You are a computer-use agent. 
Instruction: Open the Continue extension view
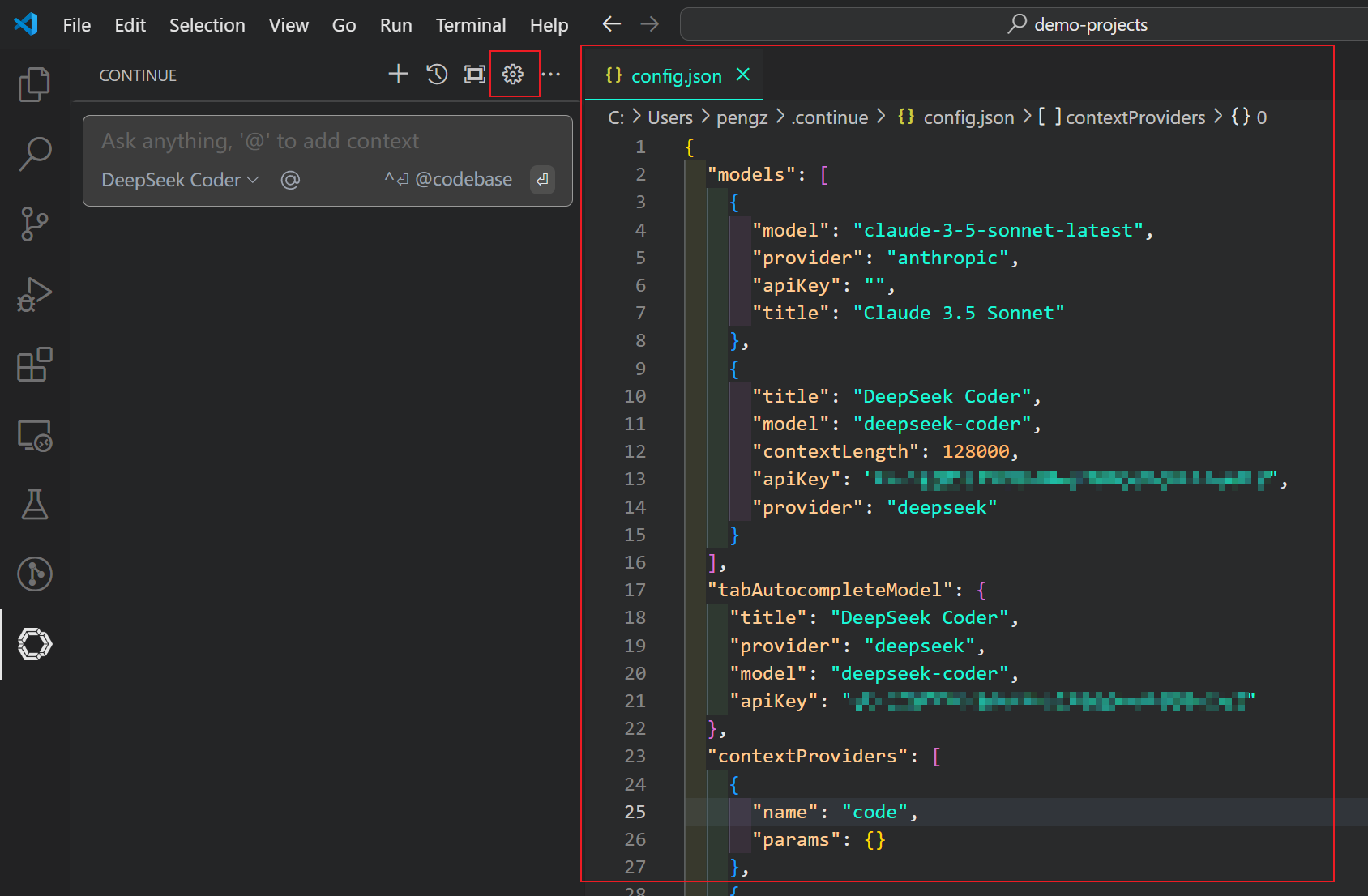pos(34,644)
